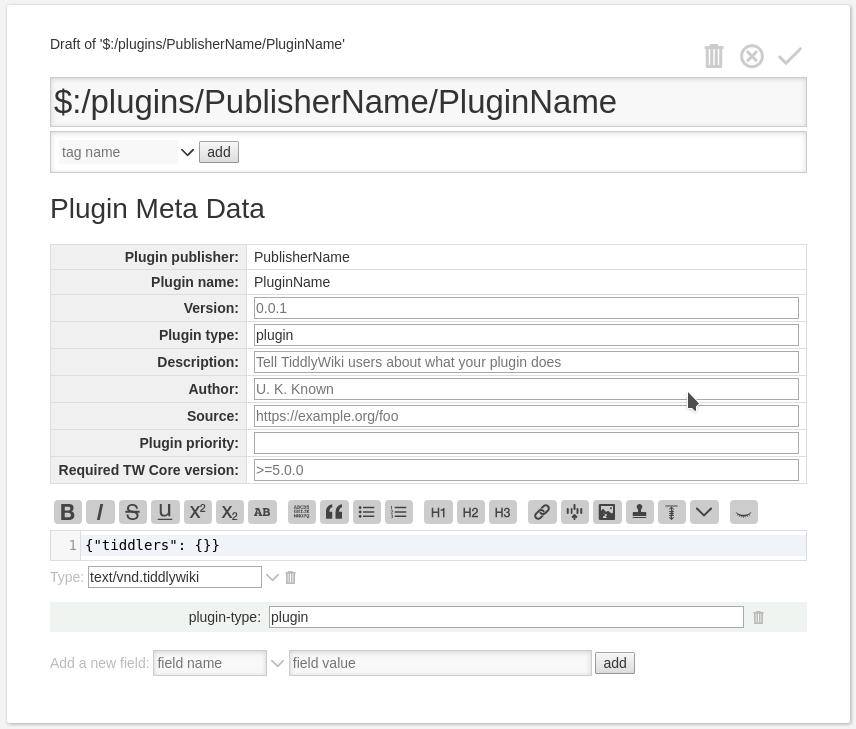
Task: Click the new field value input
Action: [x=440, y=663]
